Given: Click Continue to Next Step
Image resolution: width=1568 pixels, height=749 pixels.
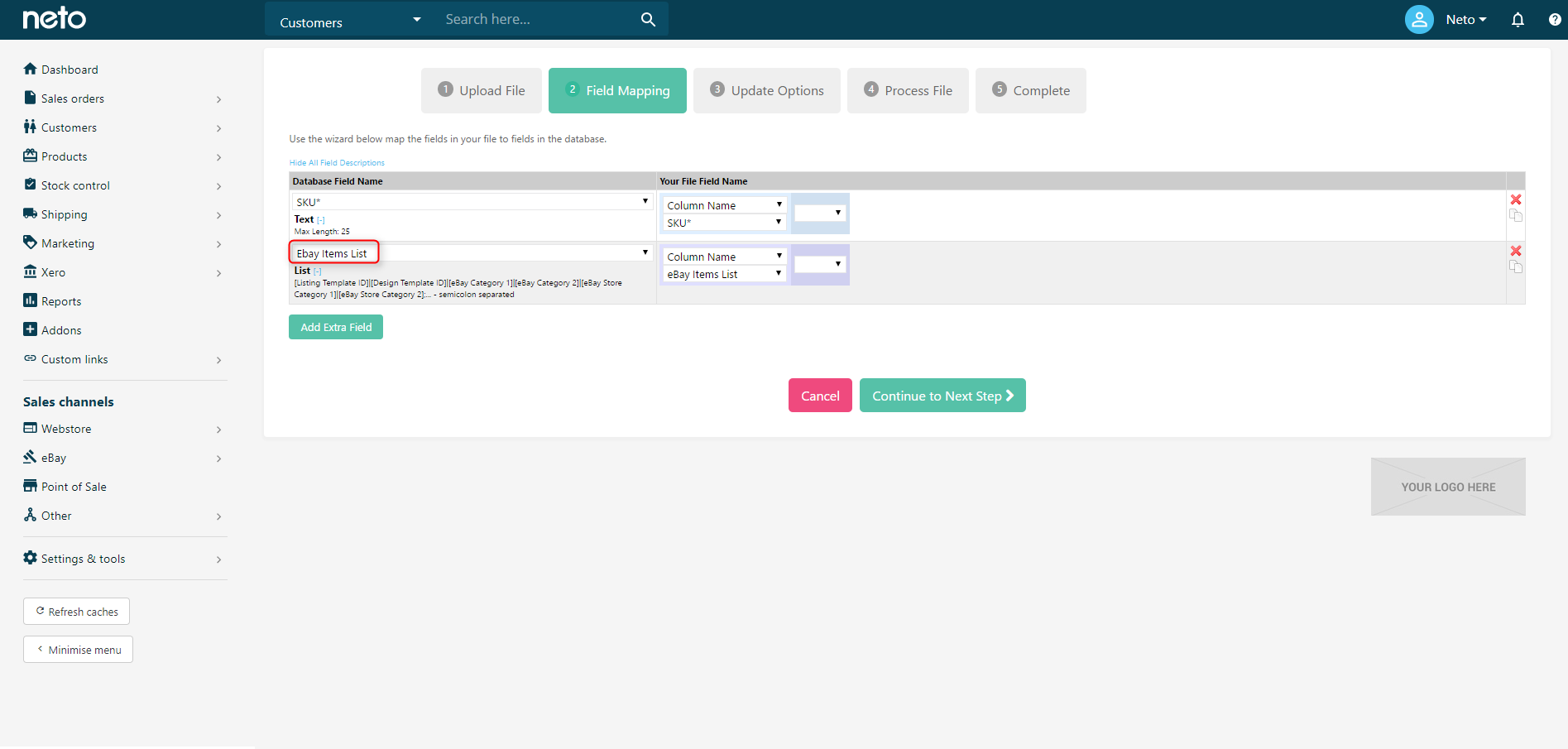Looking at the screenshot, I should [942, 396].
